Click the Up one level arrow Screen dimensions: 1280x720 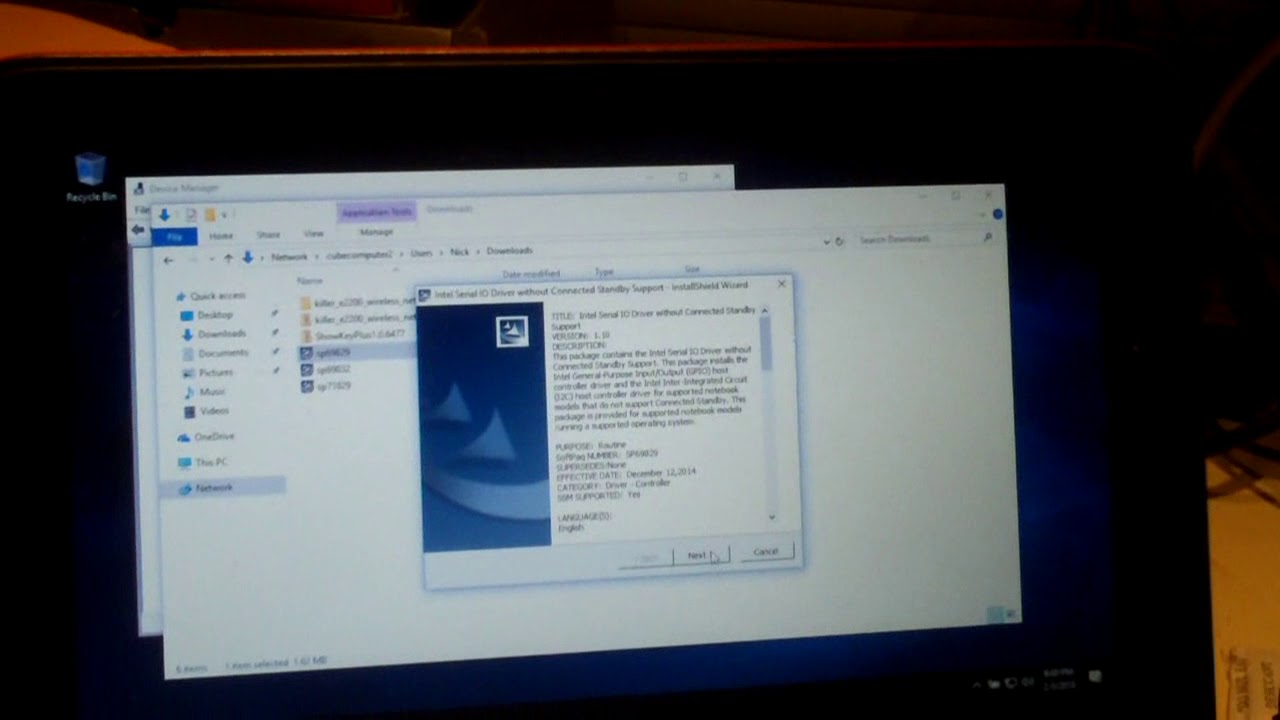(228, 258)
